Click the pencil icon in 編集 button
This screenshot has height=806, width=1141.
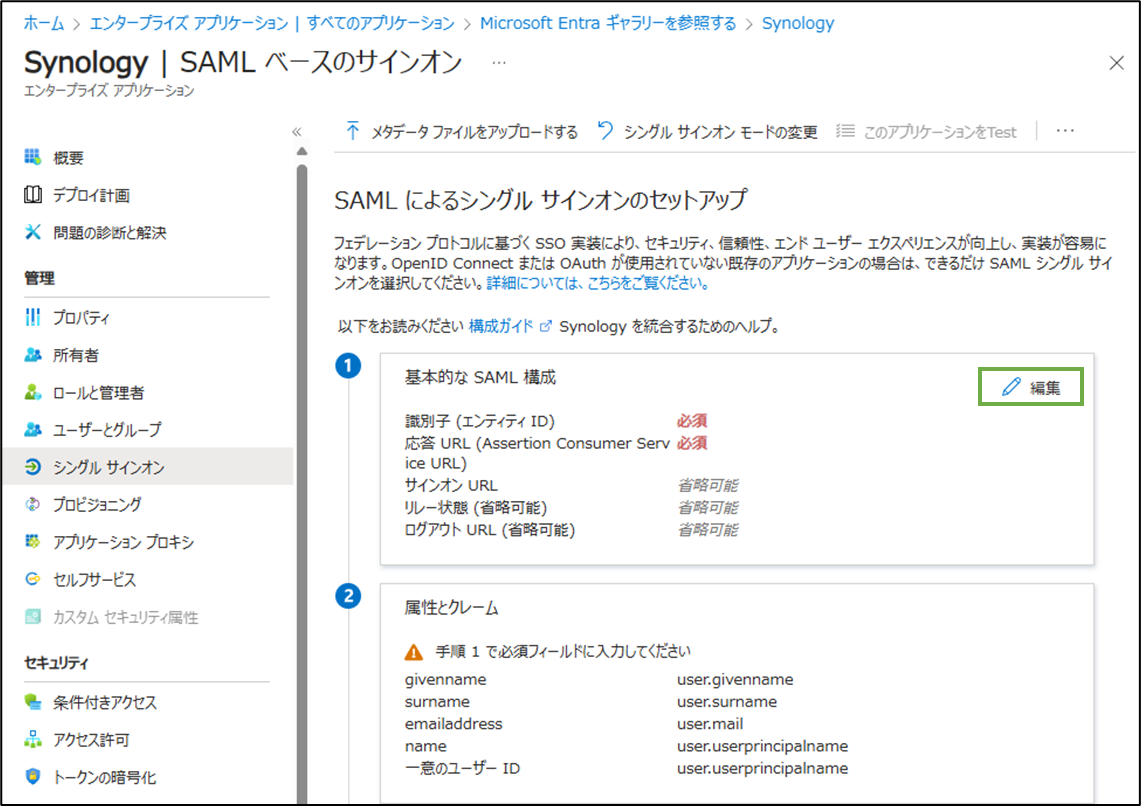coord(1011,387)
